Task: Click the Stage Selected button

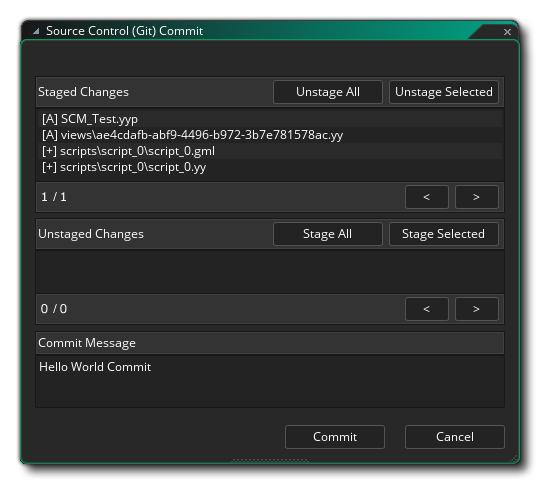Action: (444, 234)
